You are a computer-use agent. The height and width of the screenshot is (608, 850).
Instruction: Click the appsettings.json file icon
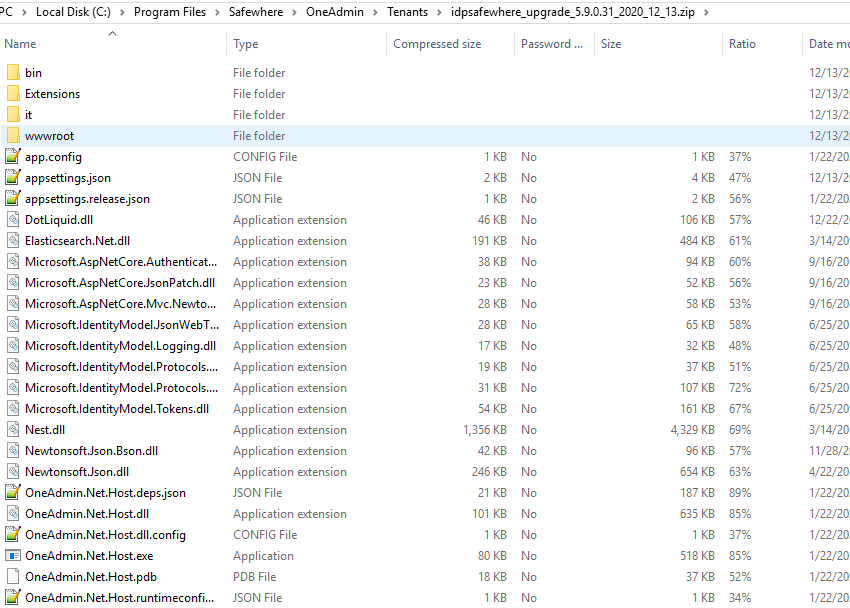point(13,178)
